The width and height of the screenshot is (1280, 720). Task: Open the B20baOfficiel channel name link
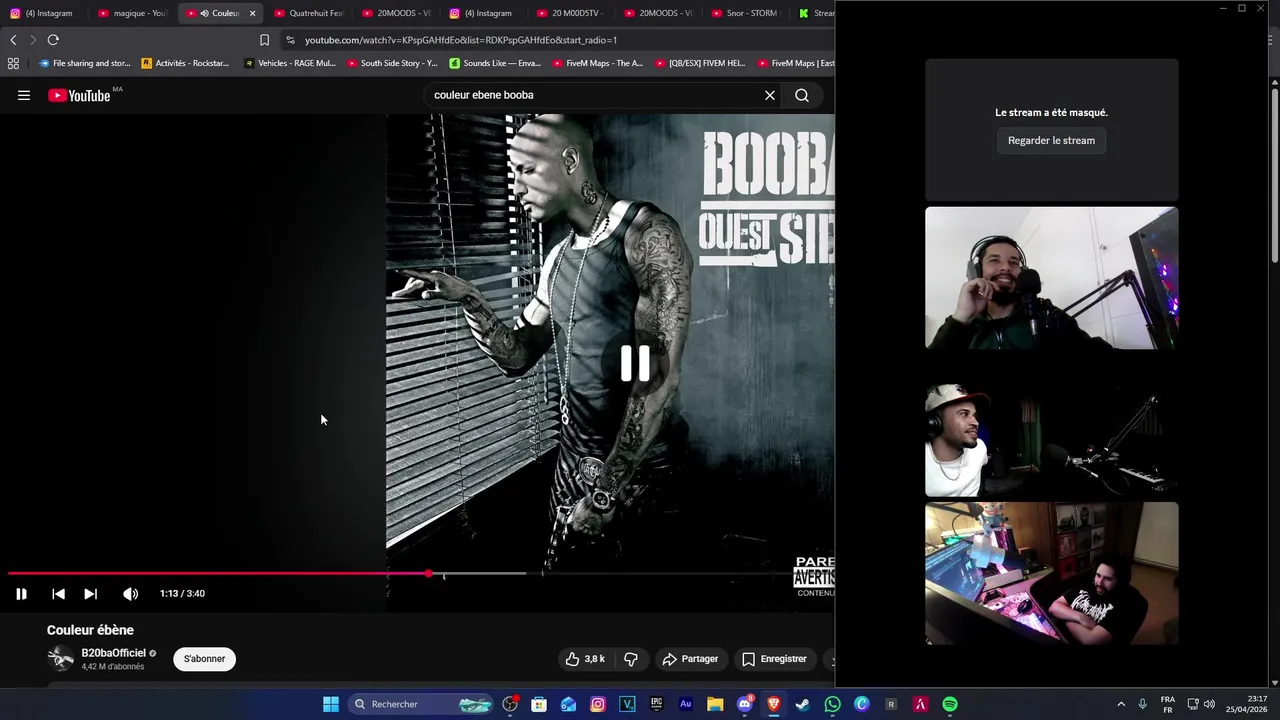[113, 653]
